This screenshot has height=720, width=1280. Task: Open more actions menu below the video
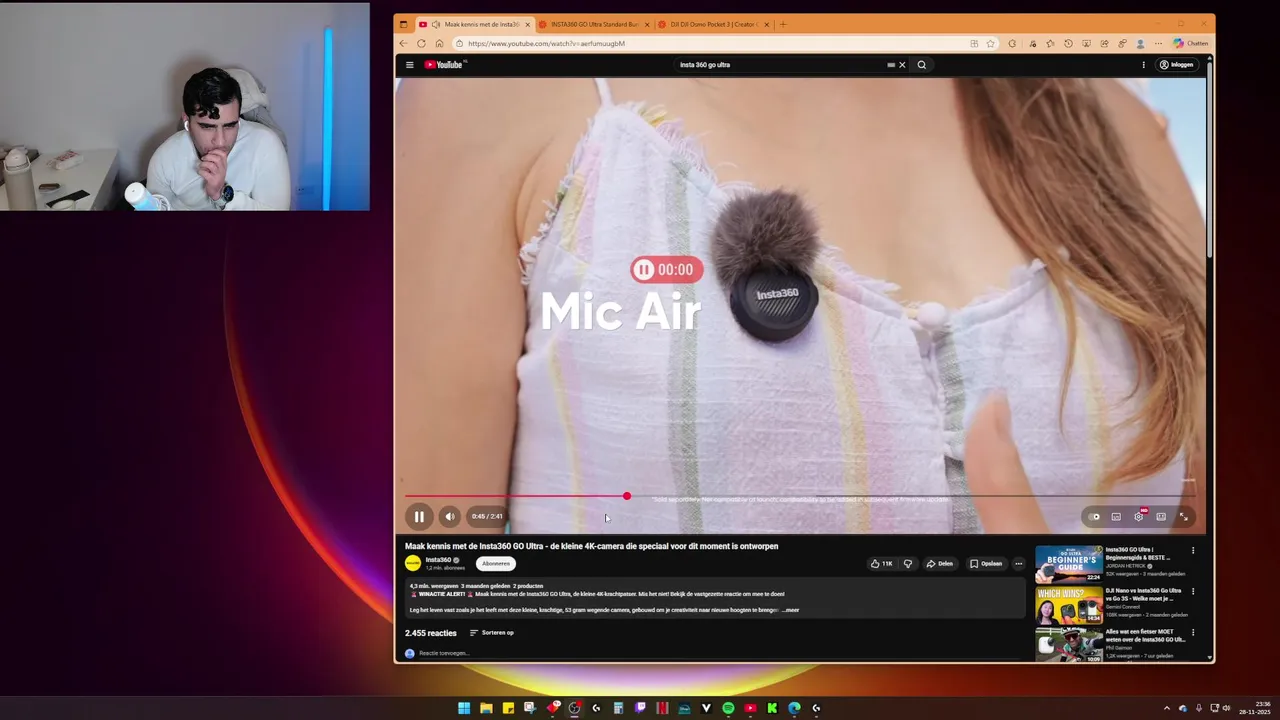[1018, 563]
